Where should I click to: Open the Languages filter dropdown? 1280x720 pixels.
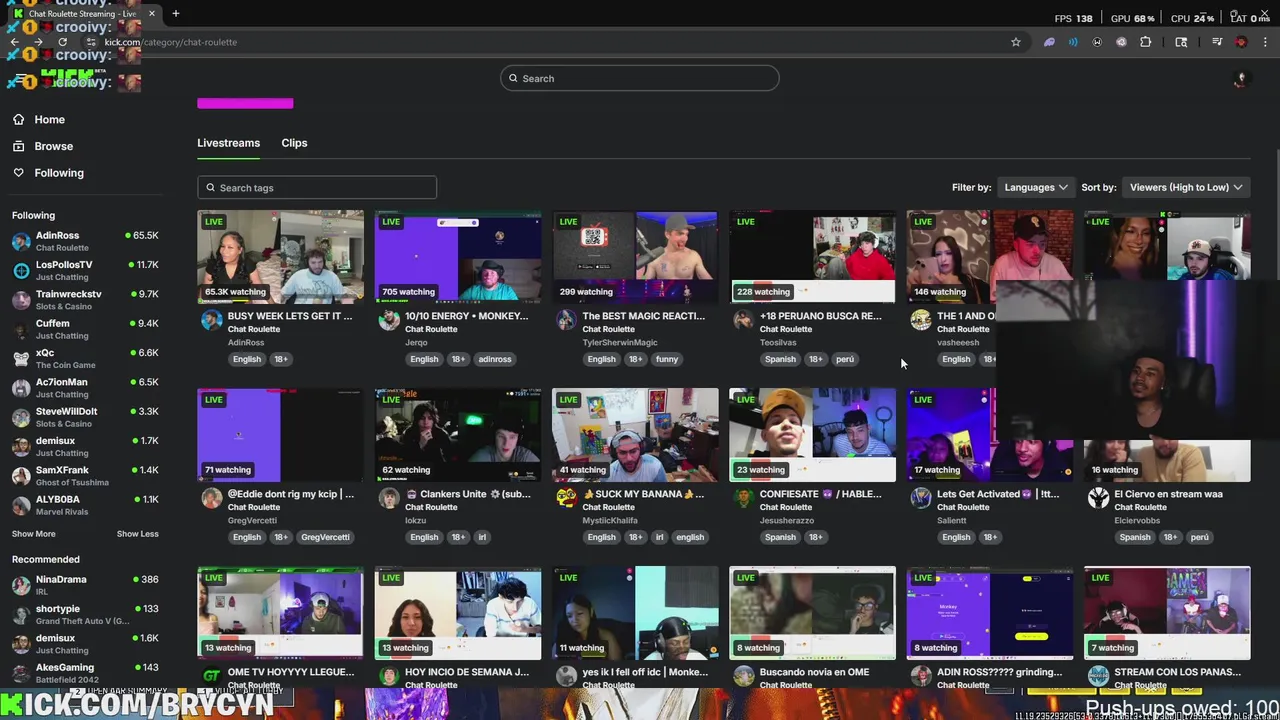1035,187
